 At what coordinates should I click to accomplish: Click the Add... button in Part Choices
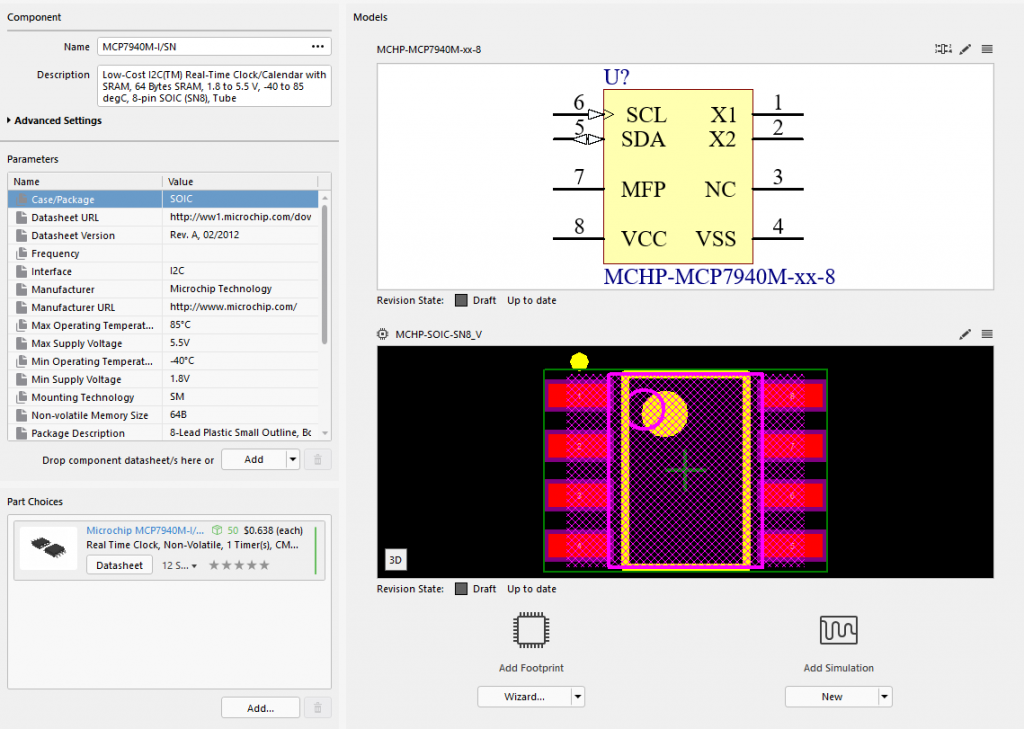[261, 707]
